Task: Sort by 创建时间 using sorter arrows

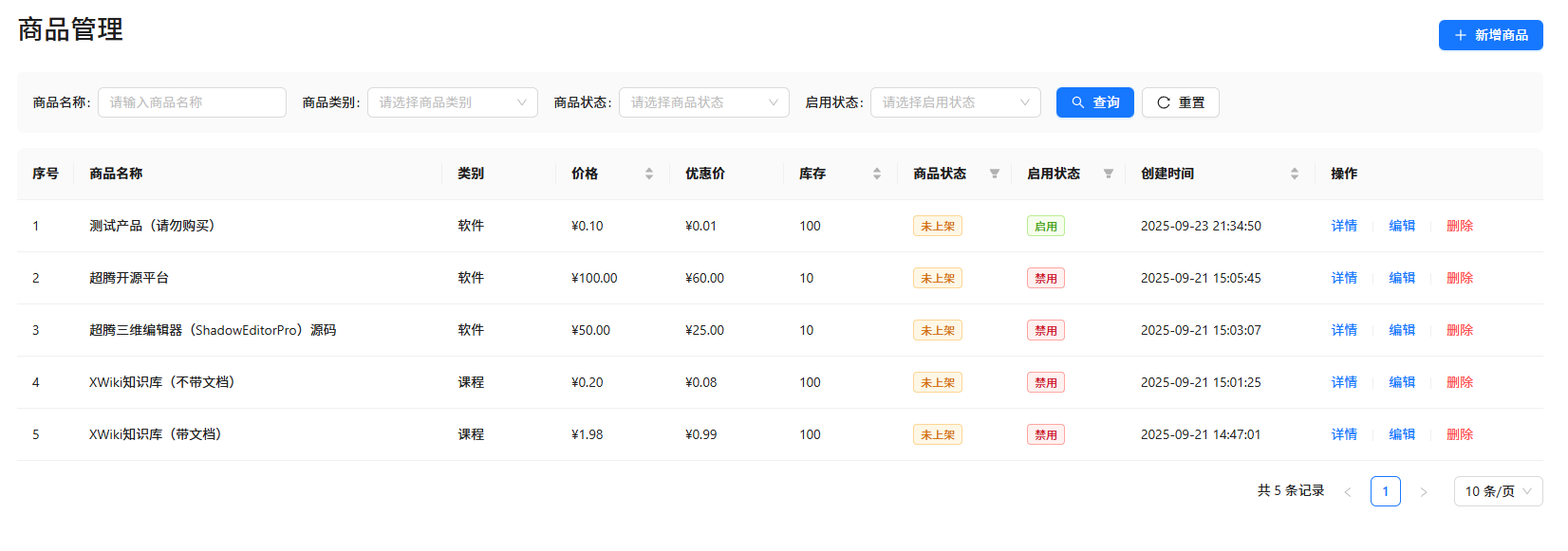Action: pos(1295,174)
